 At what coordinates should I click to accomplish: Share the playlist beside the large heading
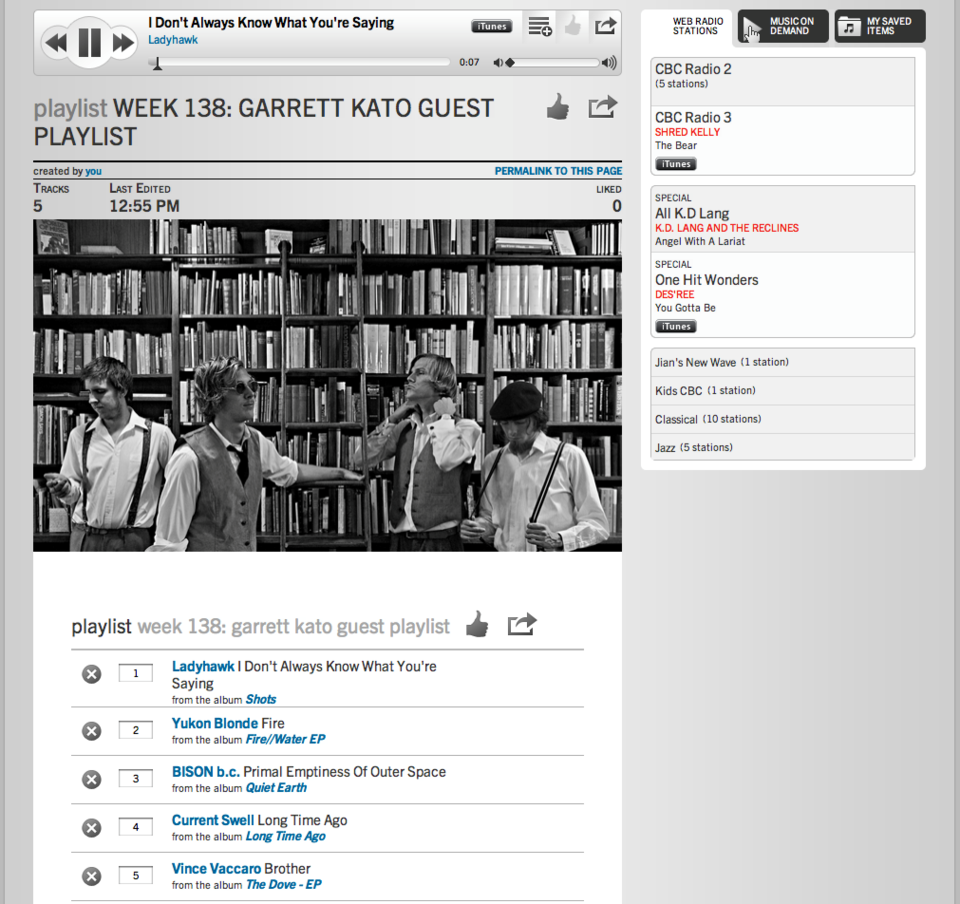point(602,107)
